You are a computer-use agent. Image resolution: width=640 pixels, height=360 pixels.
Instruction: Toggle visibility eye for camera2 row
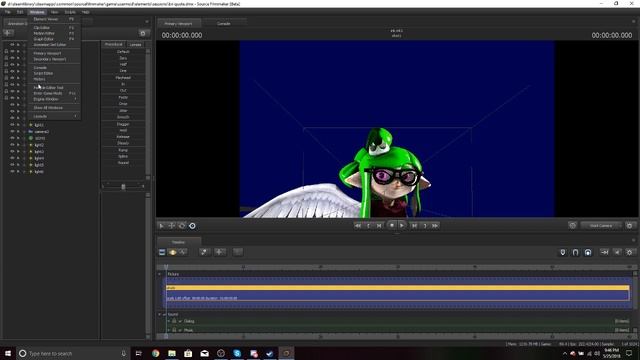point(12,132)
